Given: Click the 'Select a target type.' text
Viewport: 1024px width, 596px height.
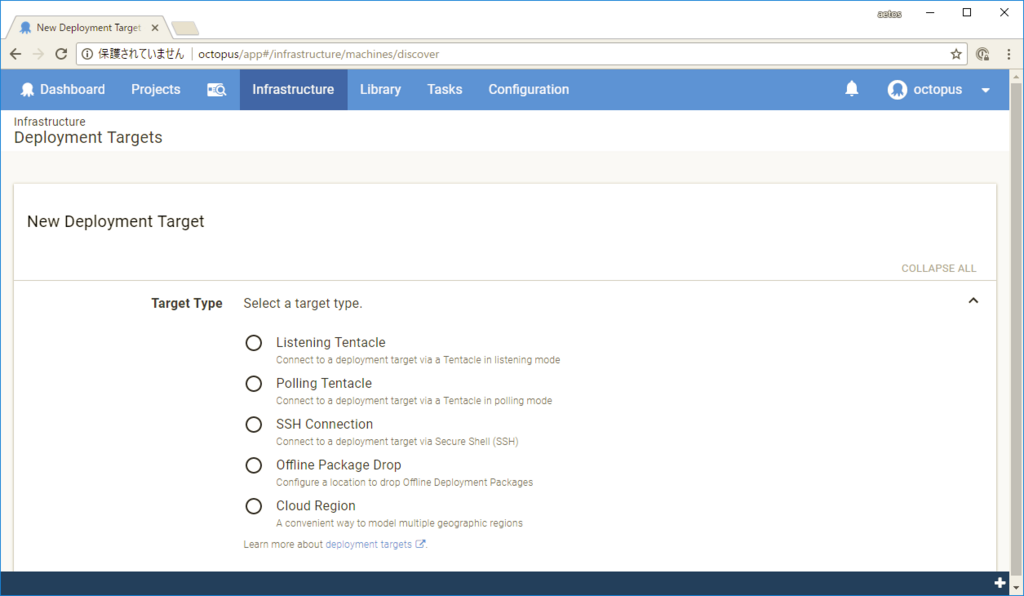Looking at the screenshot, I should [303, 304].
